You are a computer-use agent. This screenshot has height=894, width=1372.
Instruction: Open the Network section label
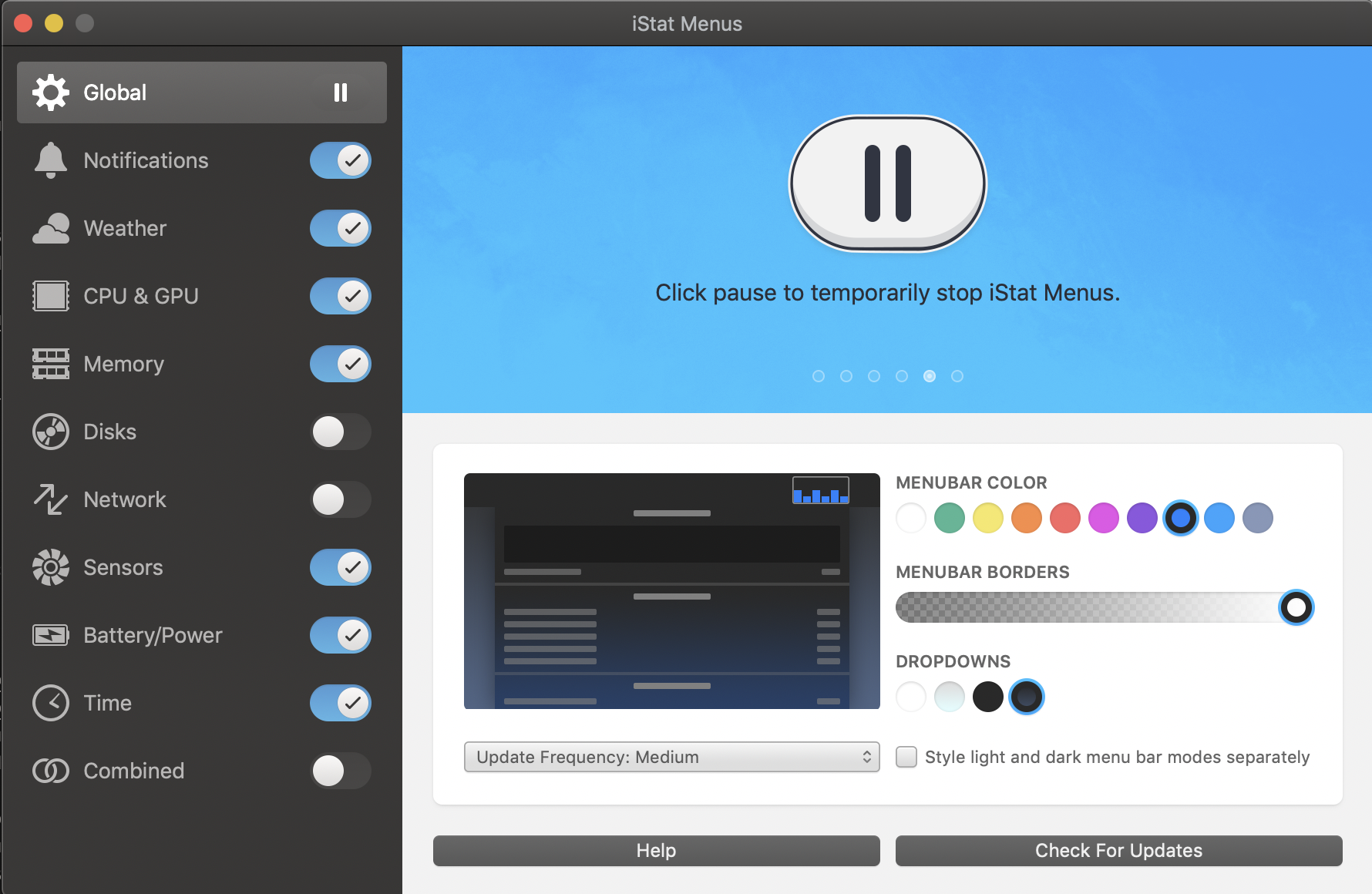(x=125, y=499)
